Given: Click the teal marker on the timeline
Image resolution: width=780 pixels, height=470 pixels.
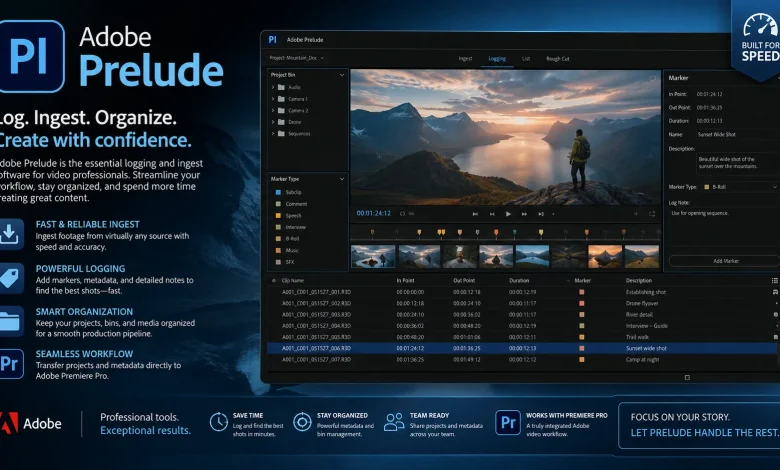Looking at the screenshot, I should pos(514,232).
